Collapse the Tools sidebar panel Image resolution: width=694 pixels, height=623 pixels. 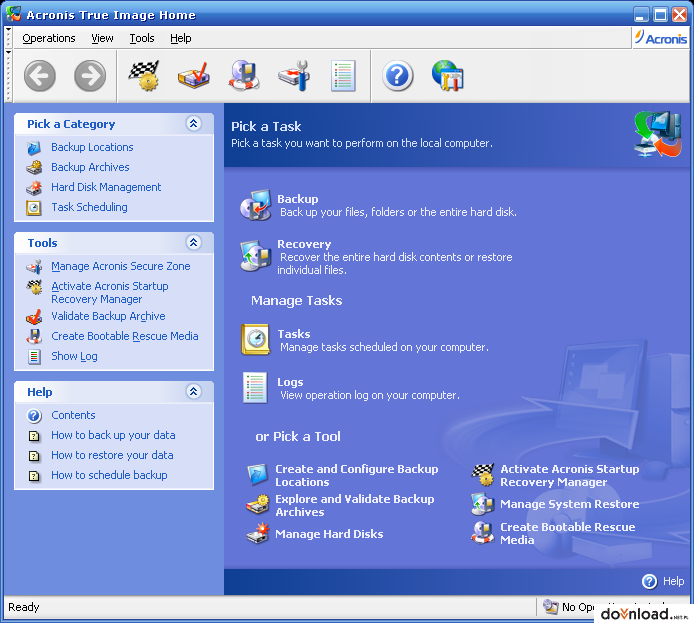pos(193,242)
